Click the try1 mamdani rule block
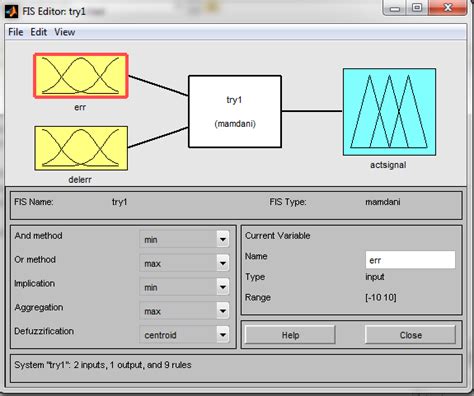Image resolution: width=474 pixels, height=396 pixels. pyautogui.click(x=235, y=111)
